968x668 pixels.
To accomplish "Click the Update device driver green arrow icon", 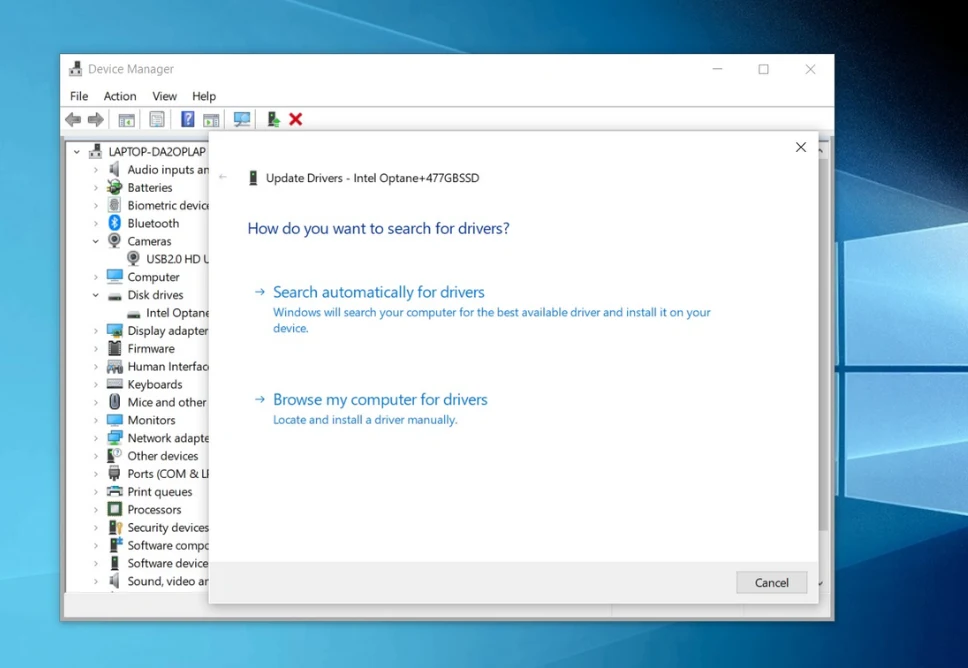I will pos(273,119).
